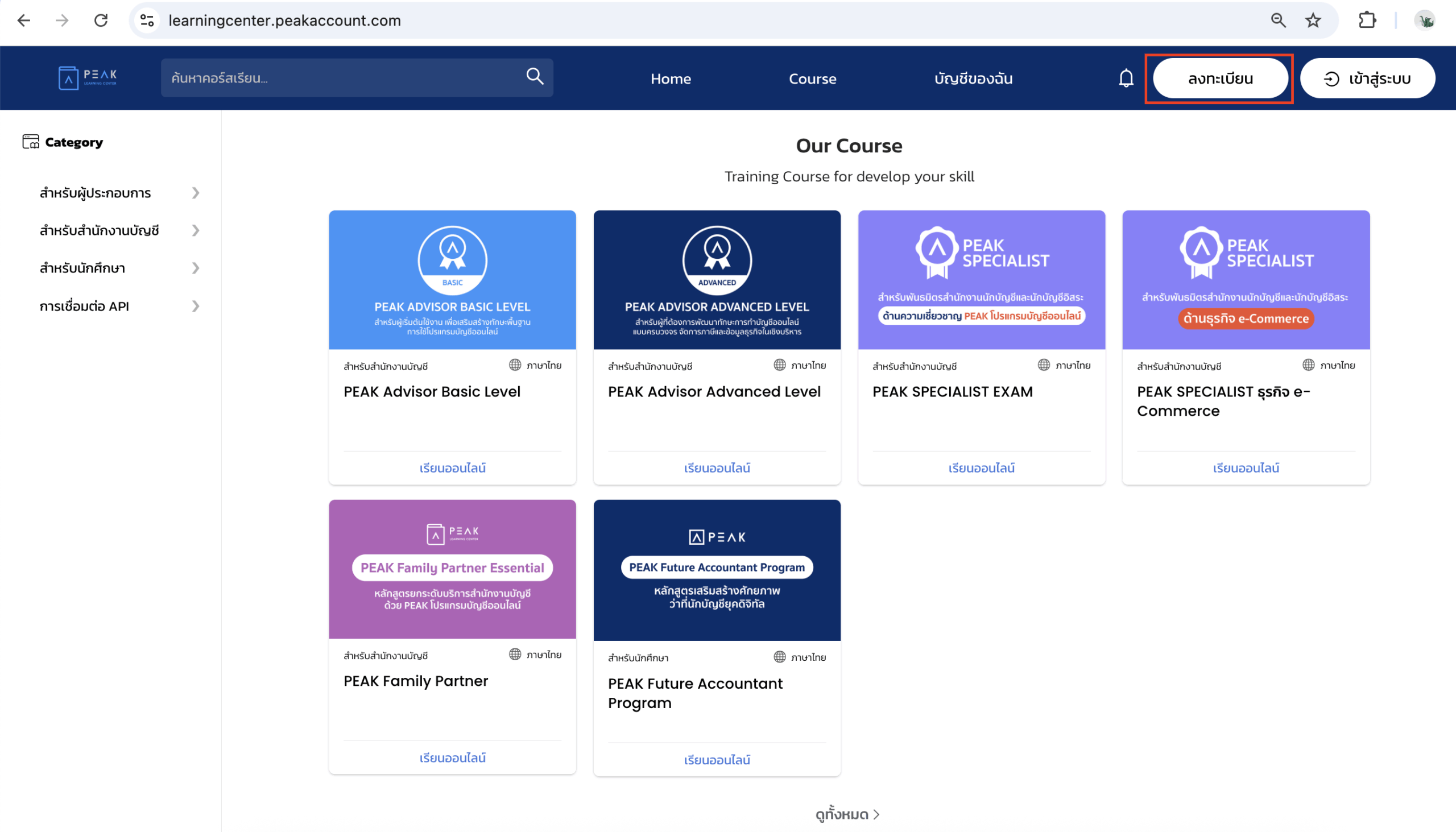The width and height of the screenshot is (1456, 832).
Task: Open the browser extensions puzzle icon
Action: [x=1368, y=20]
